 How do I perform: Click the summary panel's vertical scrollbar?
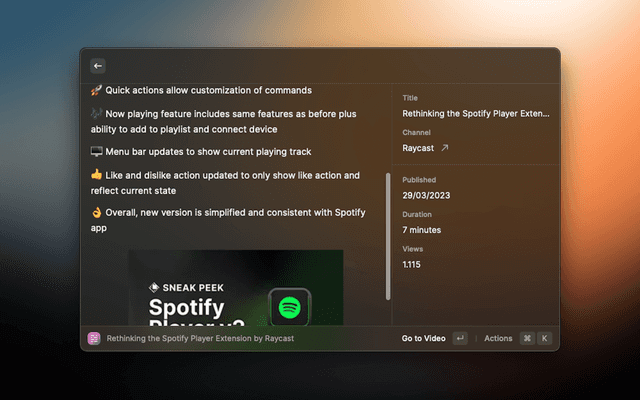(388, 235)
